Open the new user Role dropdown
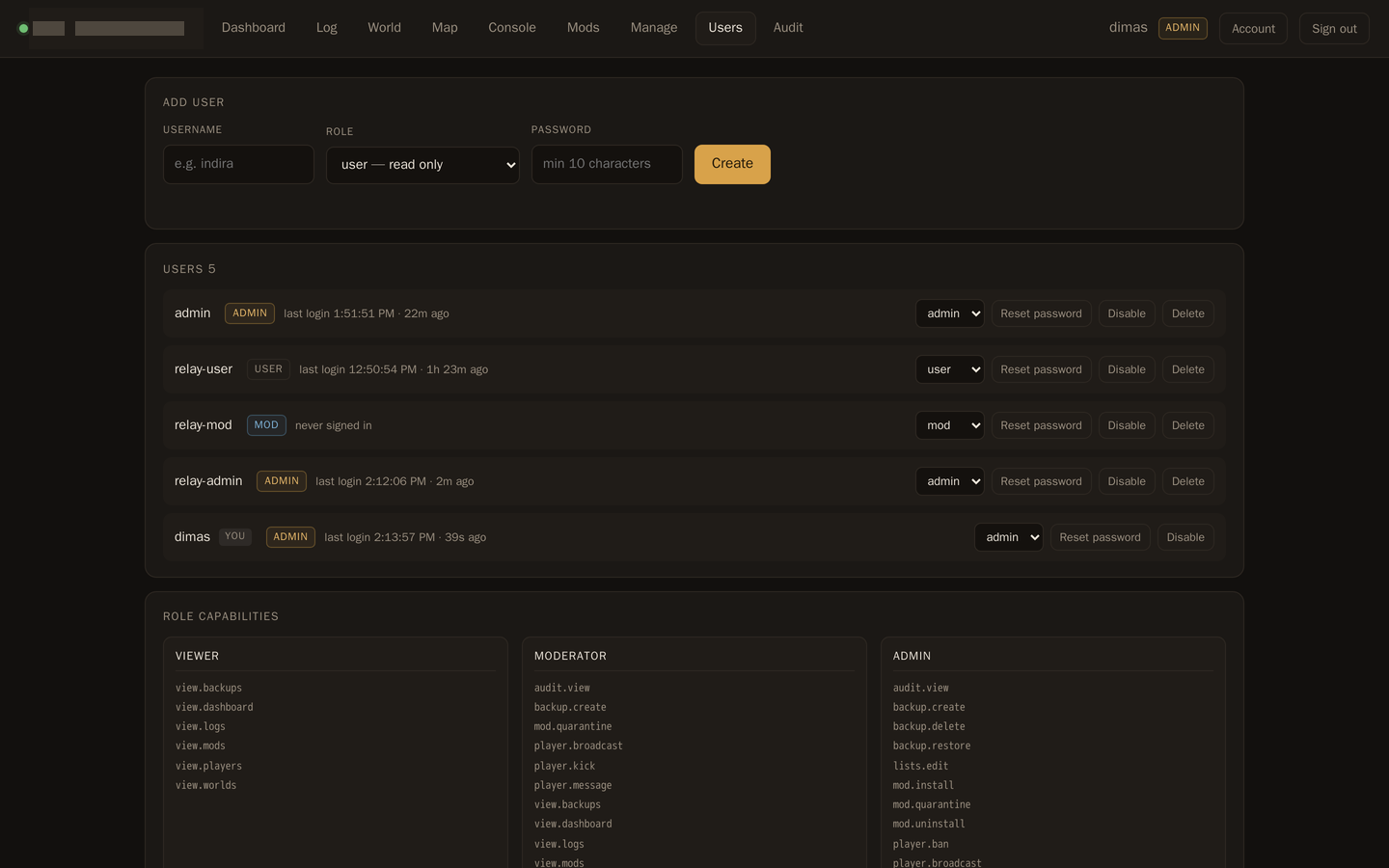The image size is (1389, 868). tap(422, 165)
